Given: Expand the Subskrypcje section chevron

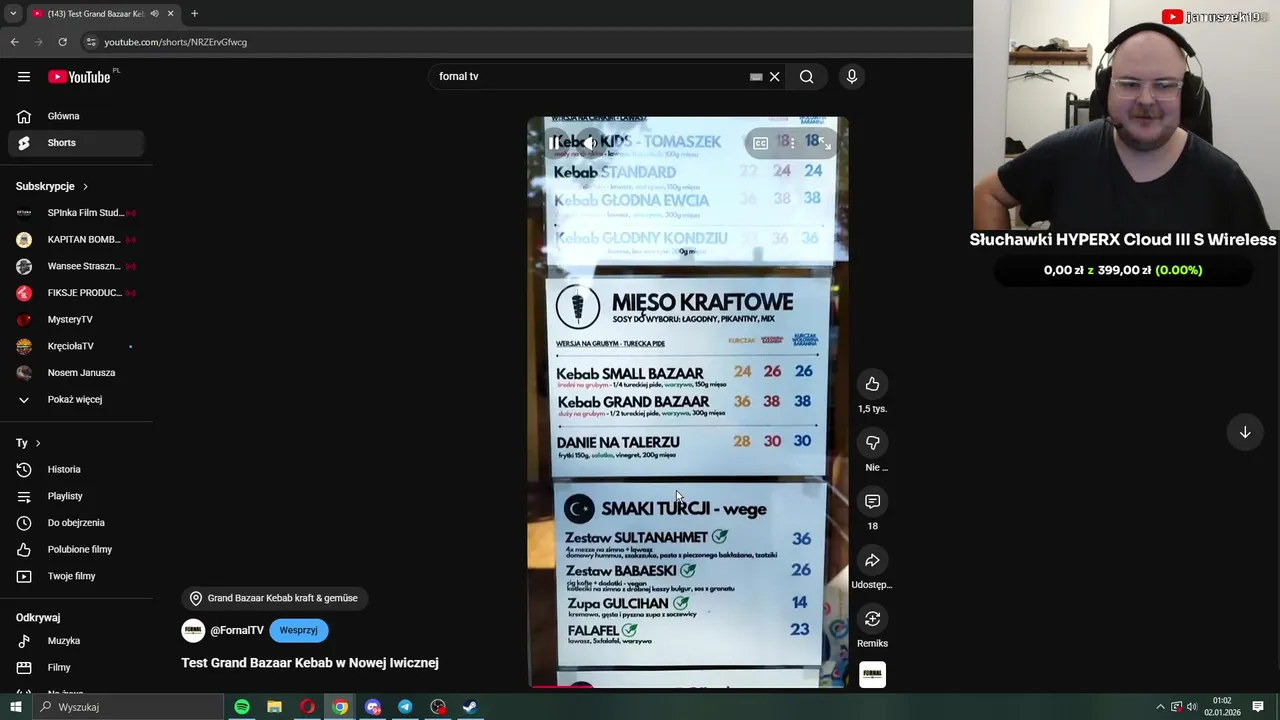Looking at the screenshot, I should click(85, 187).
